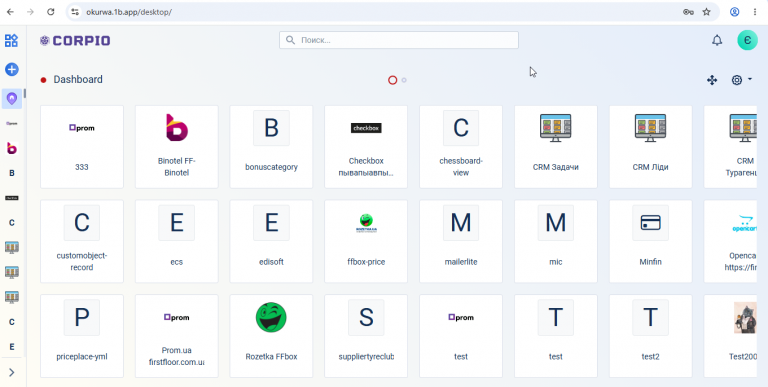768x387 pixels.
Task: Open the Chrome three-dot menu
Action: click(755, 12)
